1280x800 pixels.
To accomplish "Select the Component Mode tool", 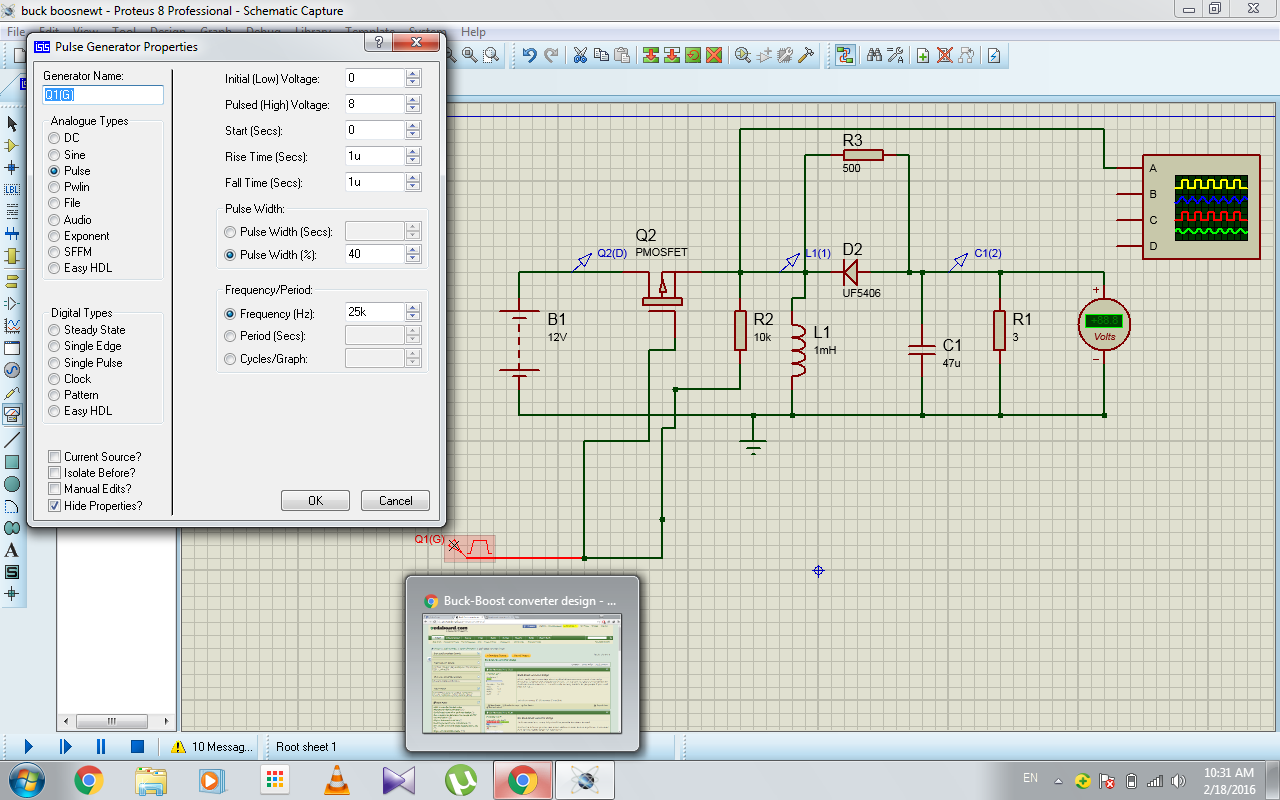I will 12,146.
